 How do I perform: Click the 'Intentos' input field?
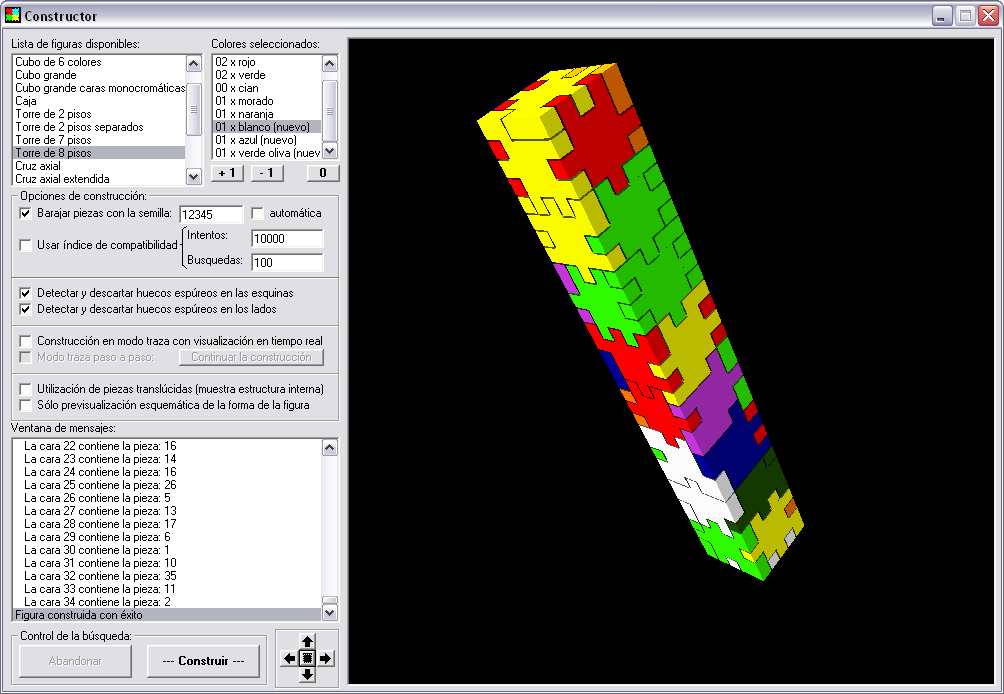pos(287,239)
